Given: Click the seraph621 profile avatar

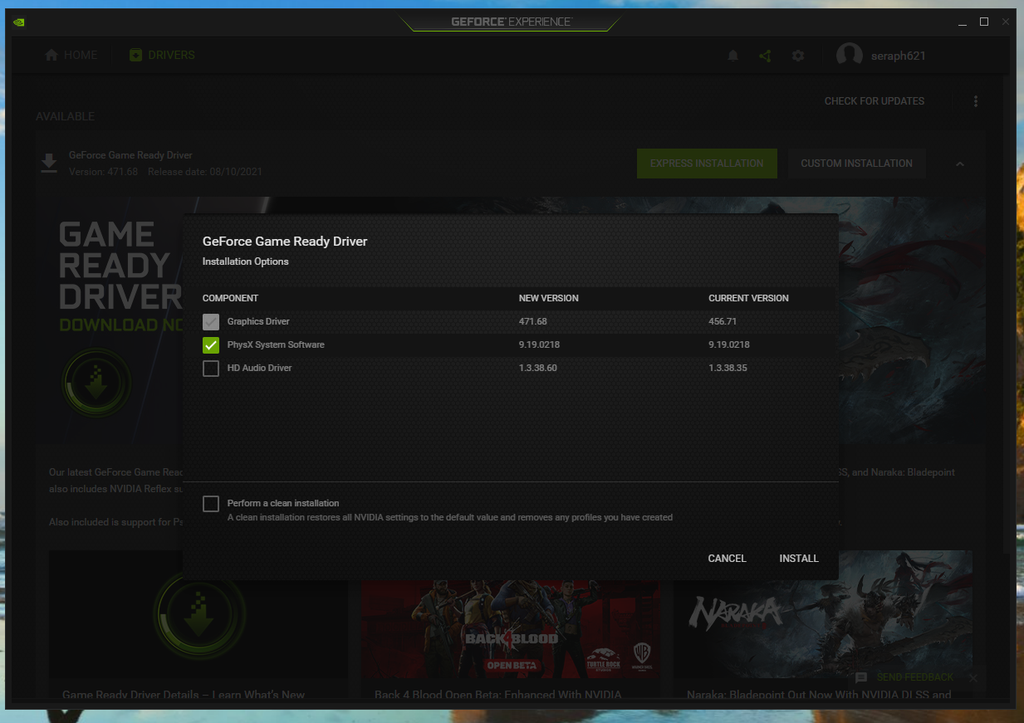Looking at the screenshot, I should coord(849,55).
